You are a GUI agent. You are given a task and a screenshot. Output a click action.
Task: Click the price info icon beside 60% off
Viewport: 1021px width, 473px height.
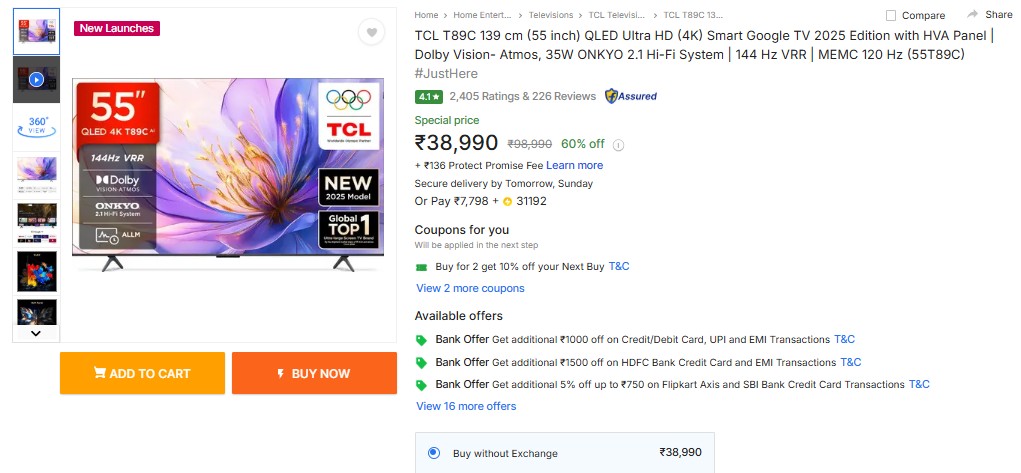[618, 145]
